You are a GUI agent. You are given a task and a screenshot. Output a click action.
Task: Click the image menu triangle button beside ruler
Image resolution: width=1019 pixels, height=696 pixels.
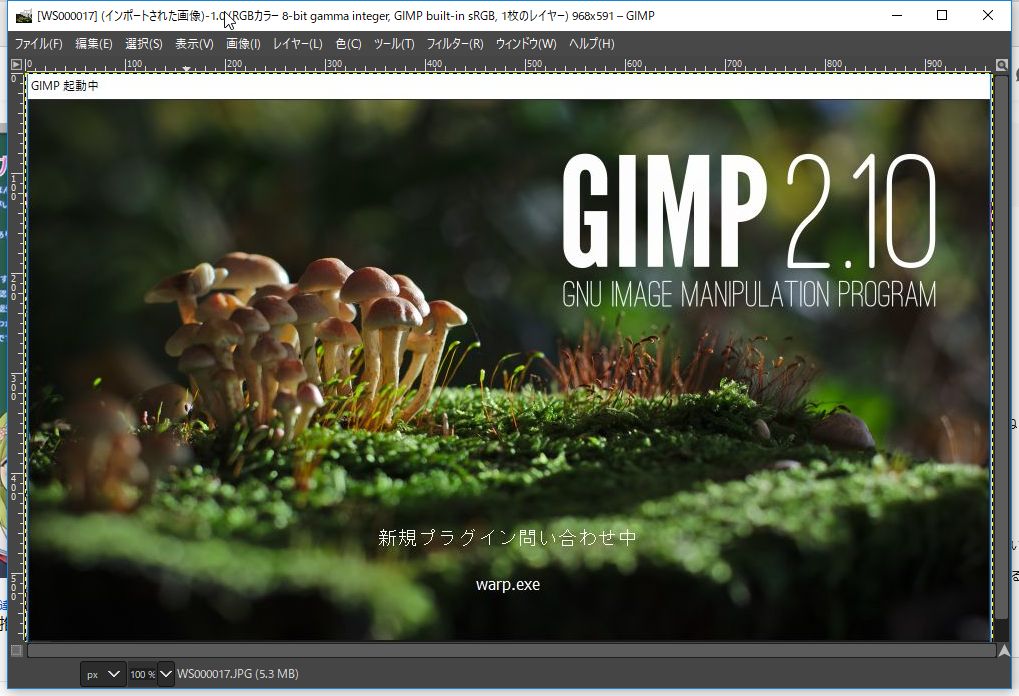pyautogui.click(x=17, y=64)
